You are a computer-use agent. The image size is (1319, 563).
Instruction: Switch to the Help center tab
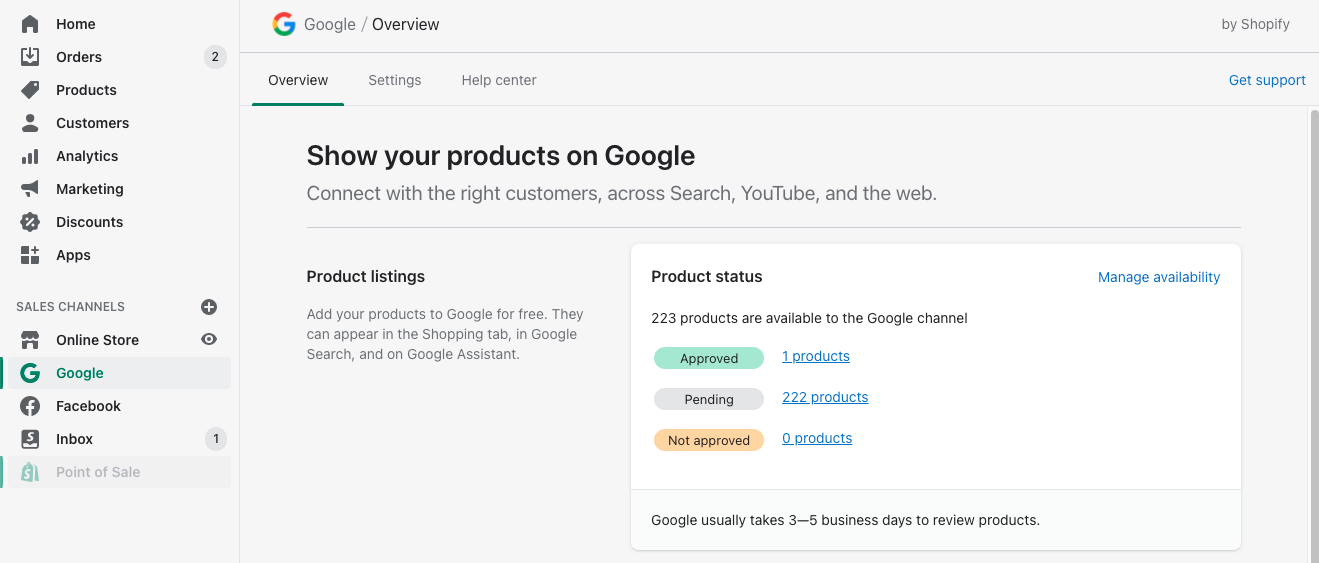coord(499,80)
